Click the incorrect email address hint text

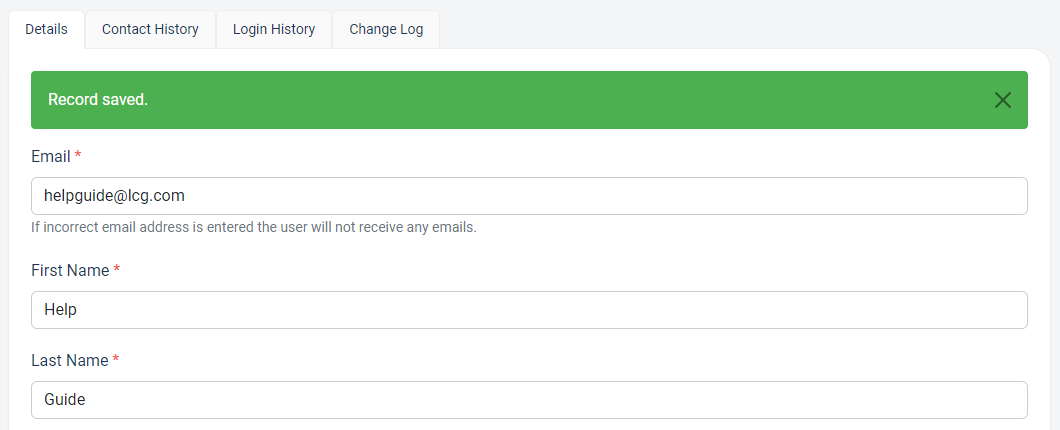[254, 227]
